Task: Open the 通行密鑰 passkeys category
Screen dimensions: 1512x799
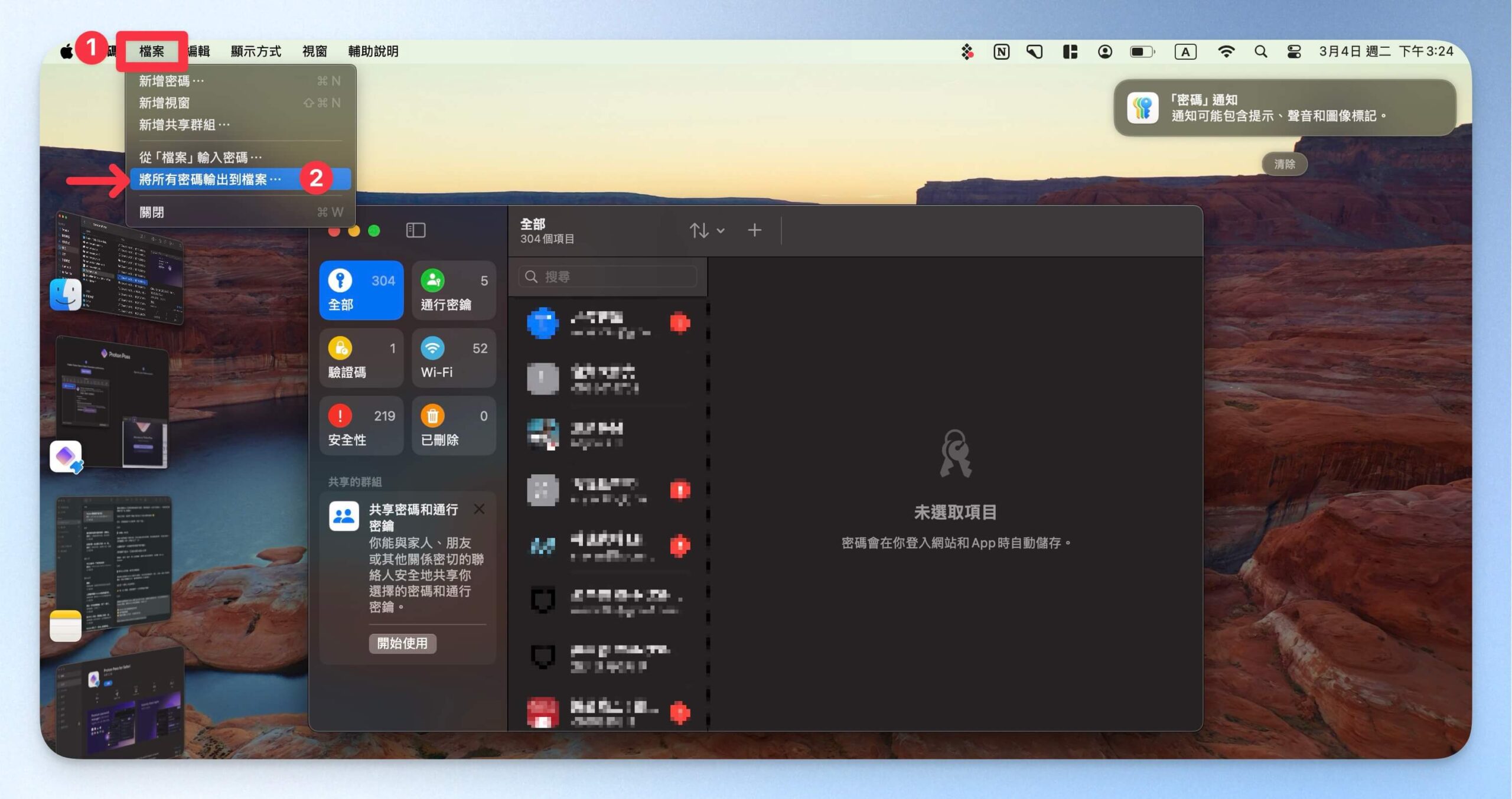Action: (454, 290)
